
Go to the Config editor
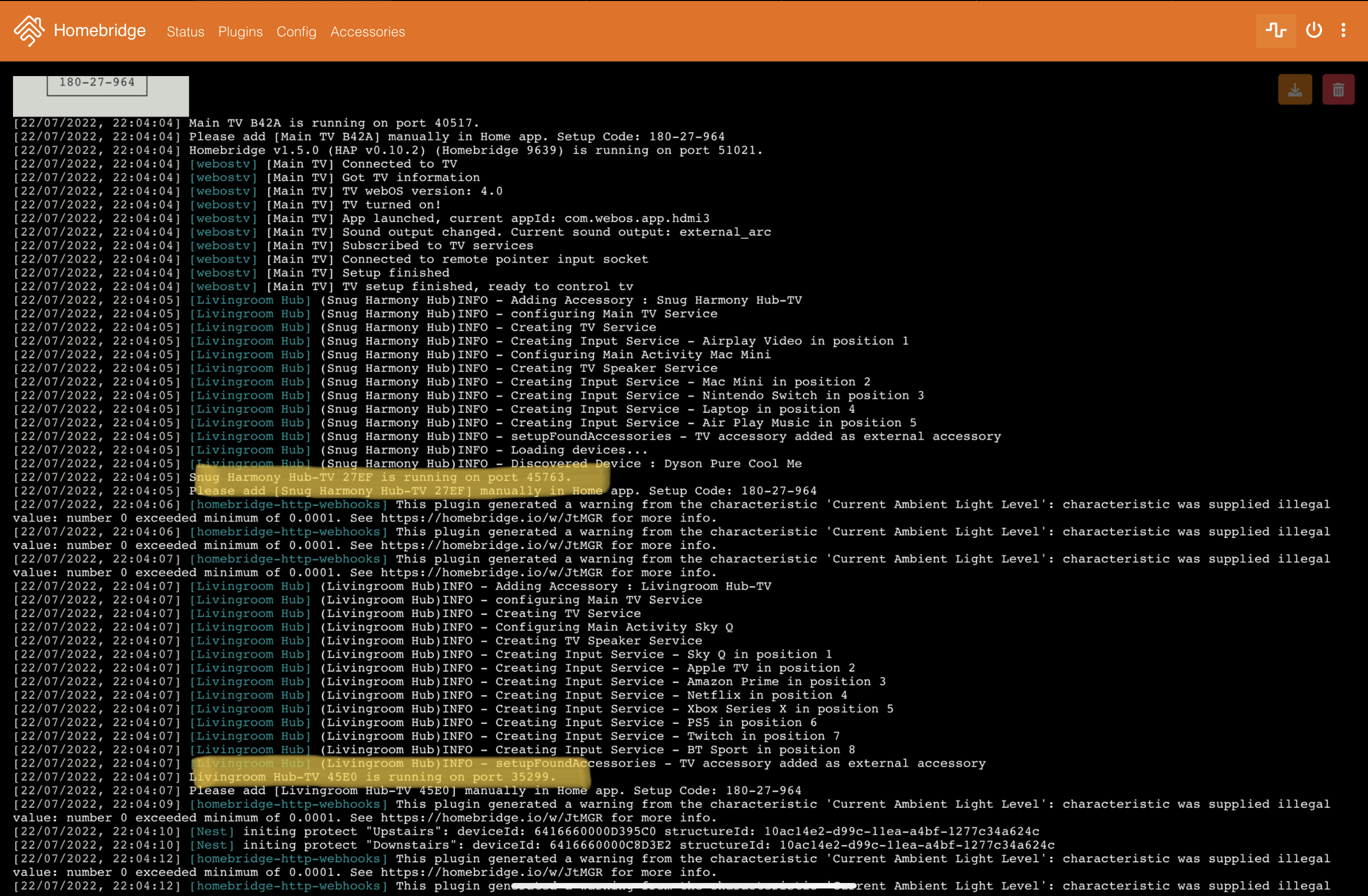coord(296,32)
